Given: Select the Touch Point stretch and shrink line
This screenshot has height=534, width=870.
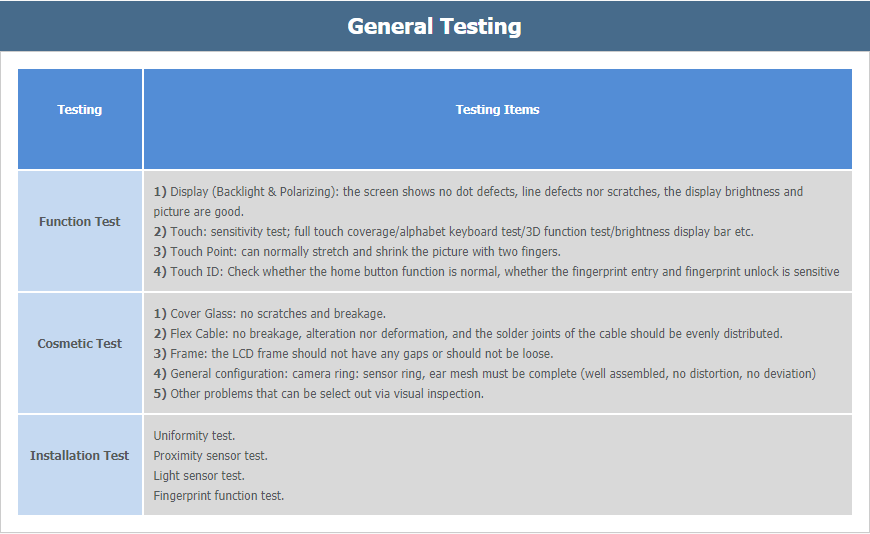Looking at the screenshot, I should pyautogui.click(x=357, y=251).
